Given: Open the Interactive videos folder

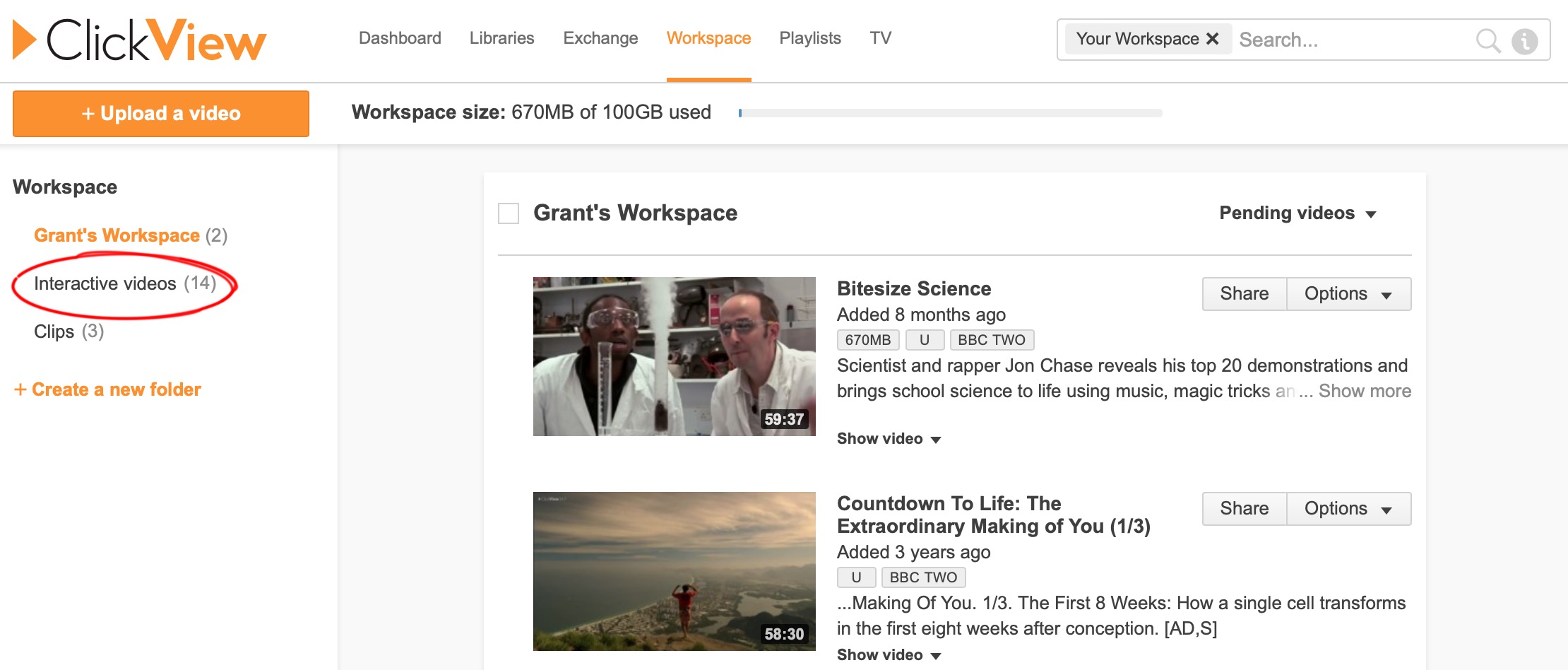Looking at the screenshot, I should coord(105,283).
